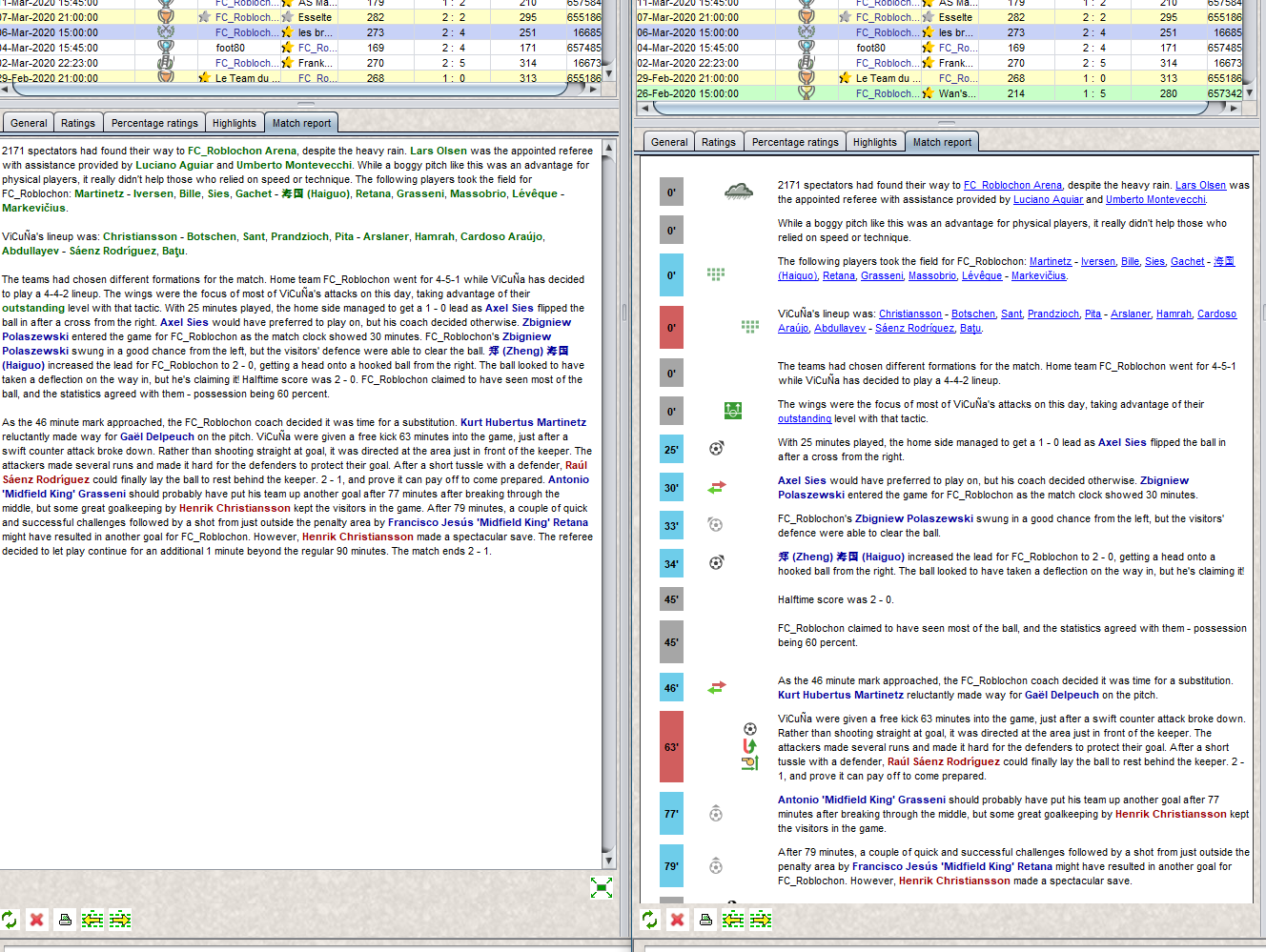Print the match report via the printer icon

64,920
